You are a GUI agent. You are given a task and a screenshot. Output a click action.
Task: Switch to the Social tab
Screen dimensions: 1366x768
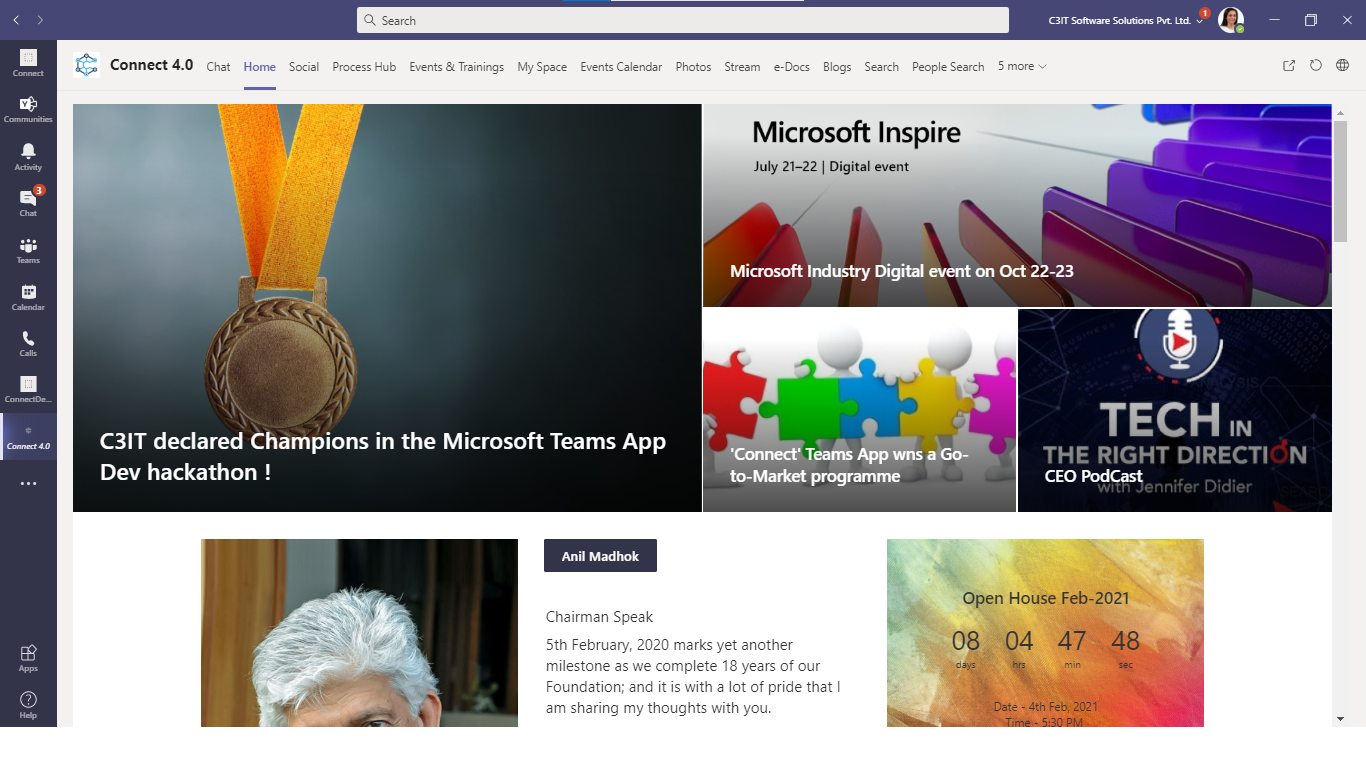304,67
